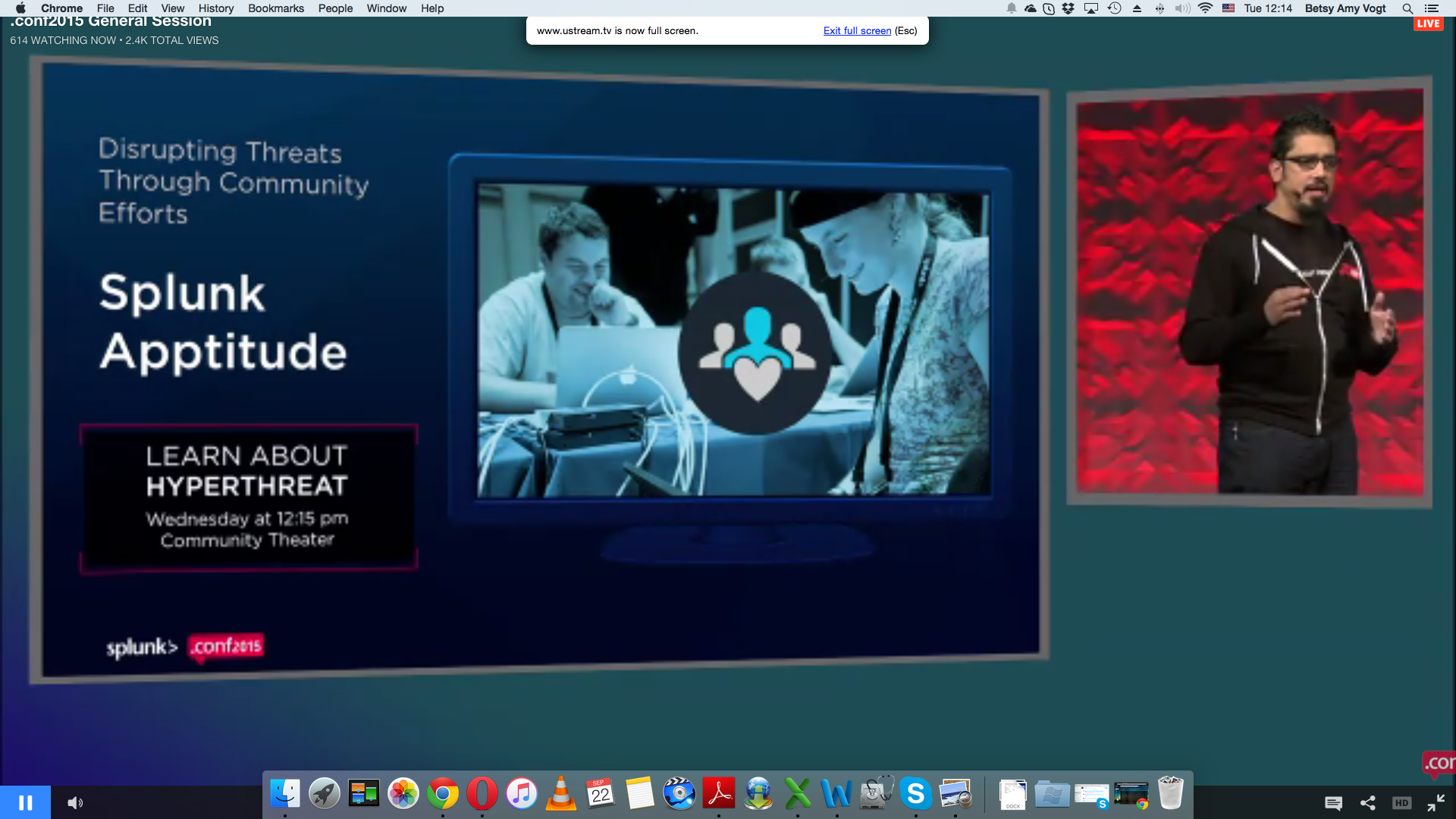The image size is (1456, 819).
Task: Pause the live video stream
Action: click(25, 802)
